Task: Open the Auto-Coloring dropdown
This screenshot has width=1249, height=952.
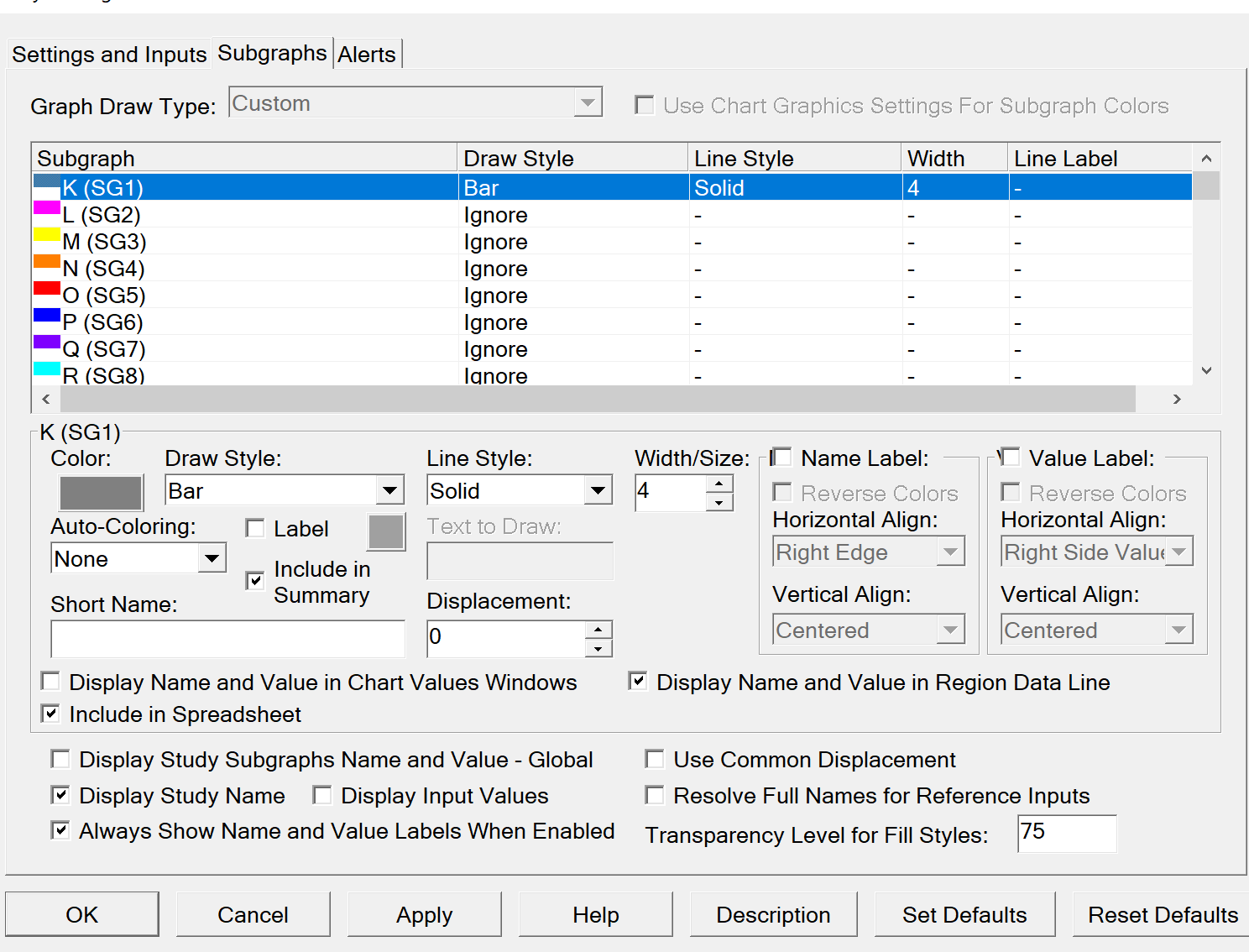Action: (x=212, y=558)
